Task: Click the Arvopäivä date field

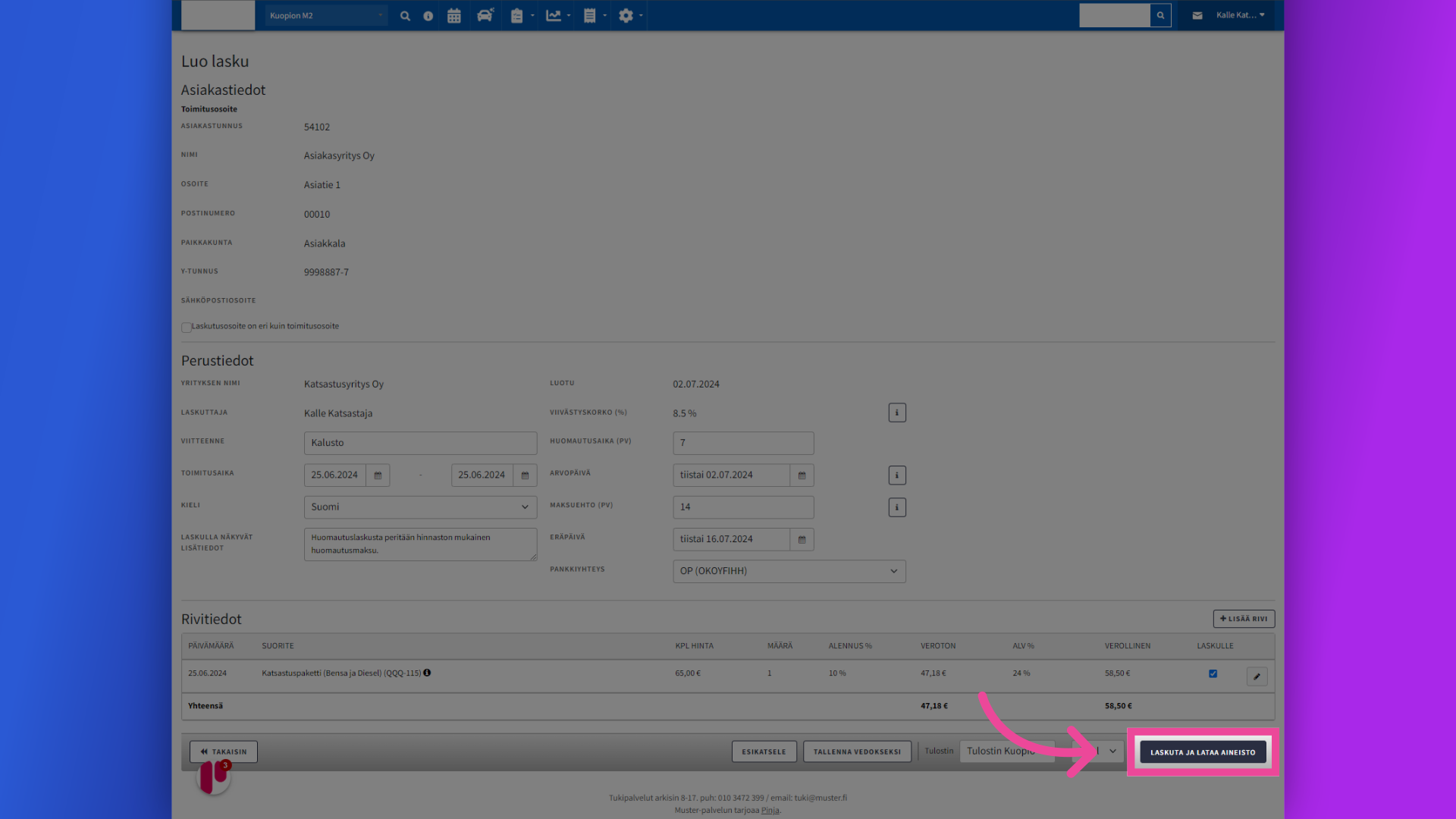Action: [732, 475]
